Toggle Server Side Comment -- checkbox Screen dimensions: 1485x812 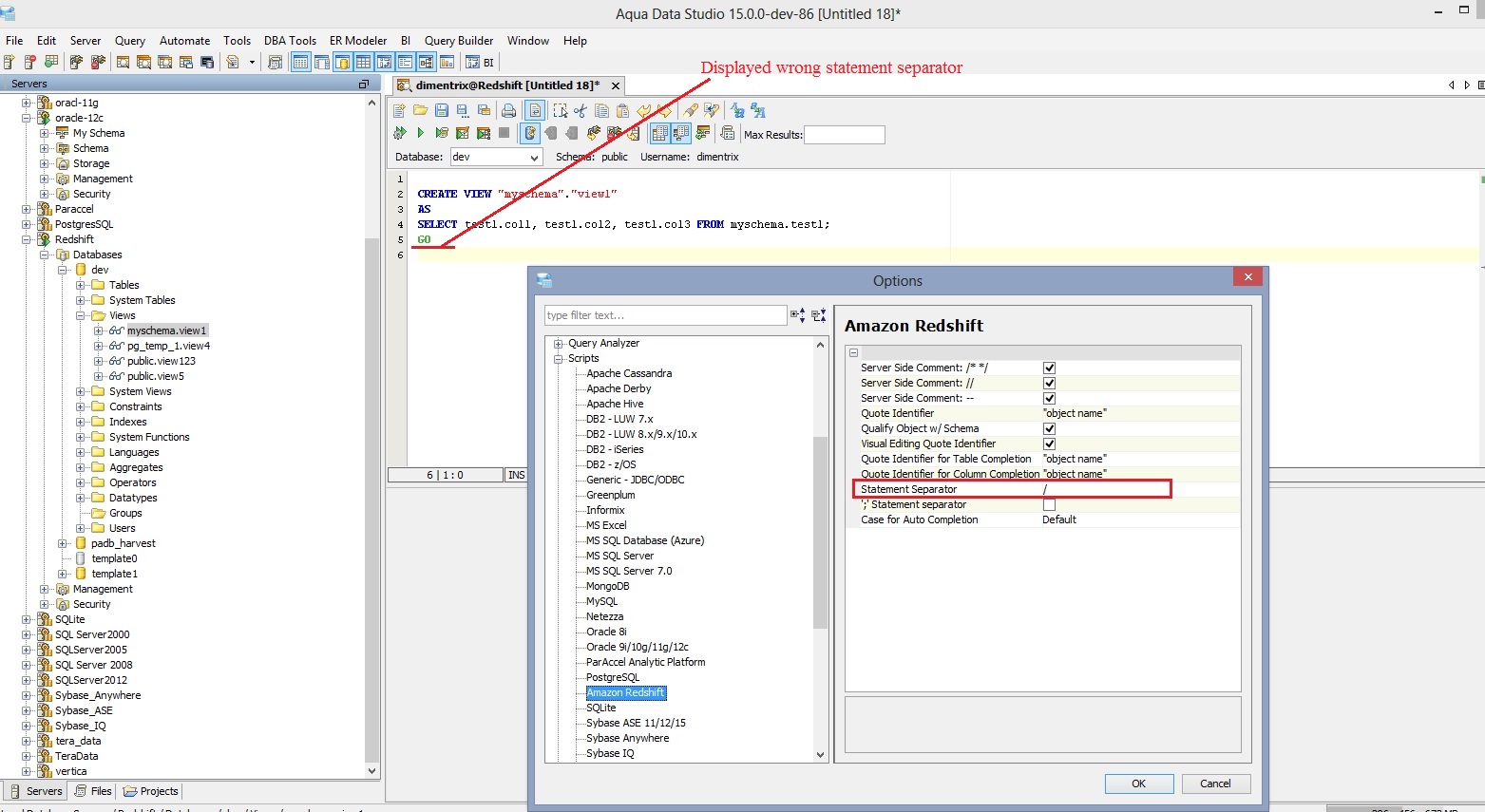point(1049,398)
